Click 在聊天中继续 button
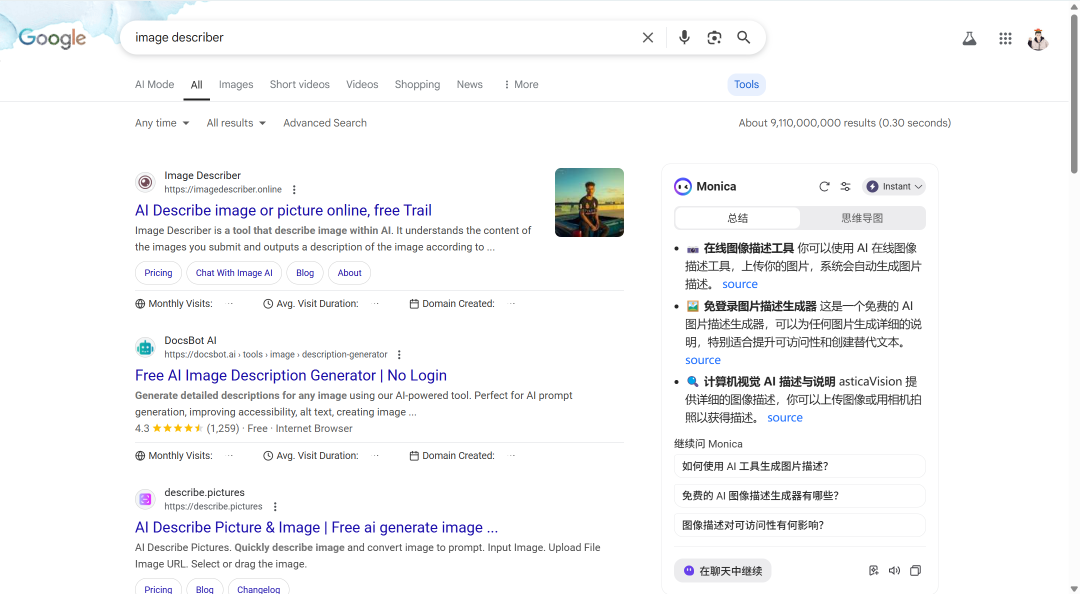Image resolution: width=1080 pixels, height=594 pixels. (x=723, y=571)
